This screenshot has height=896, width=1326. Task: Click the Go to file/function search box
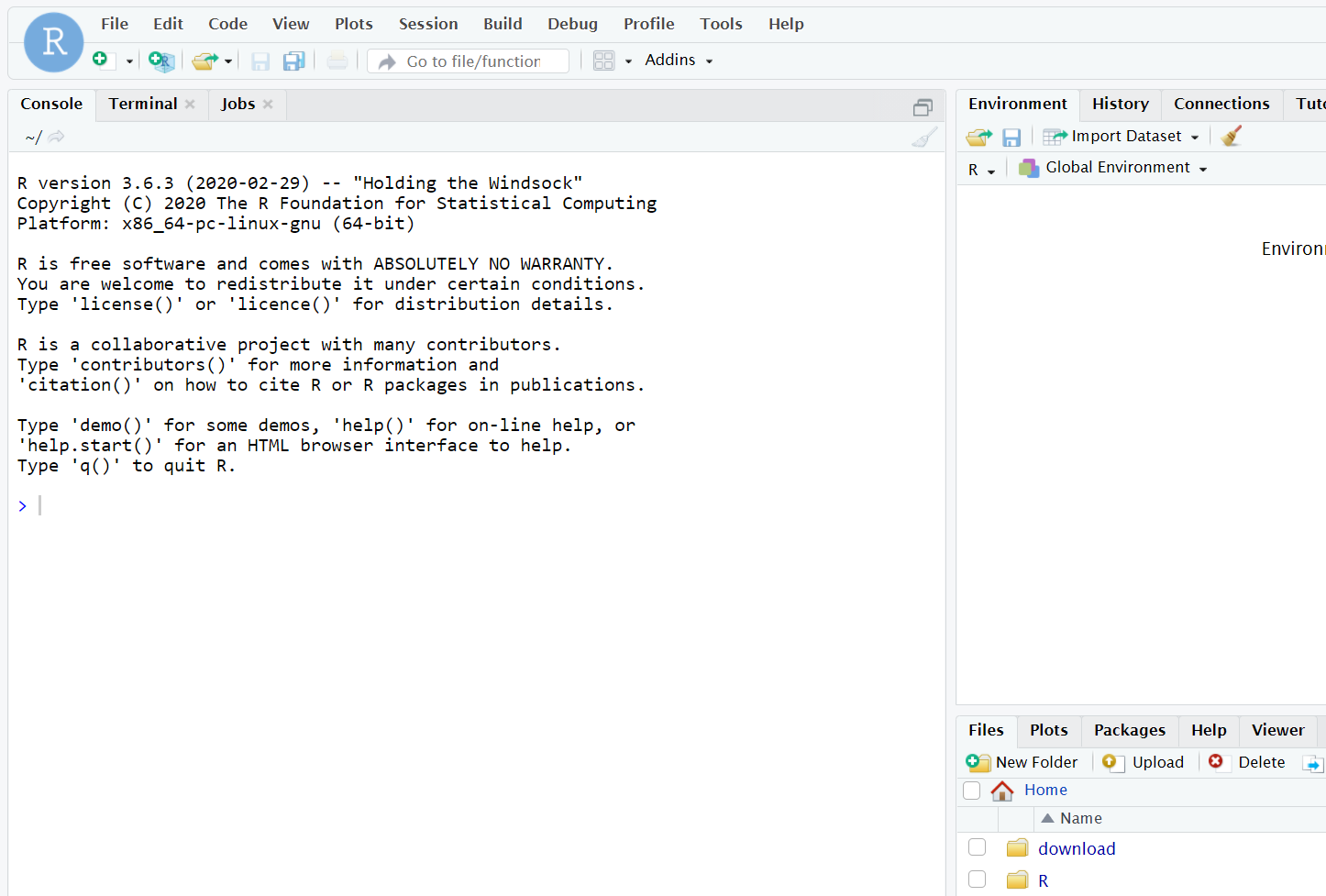tap(468, 61)
